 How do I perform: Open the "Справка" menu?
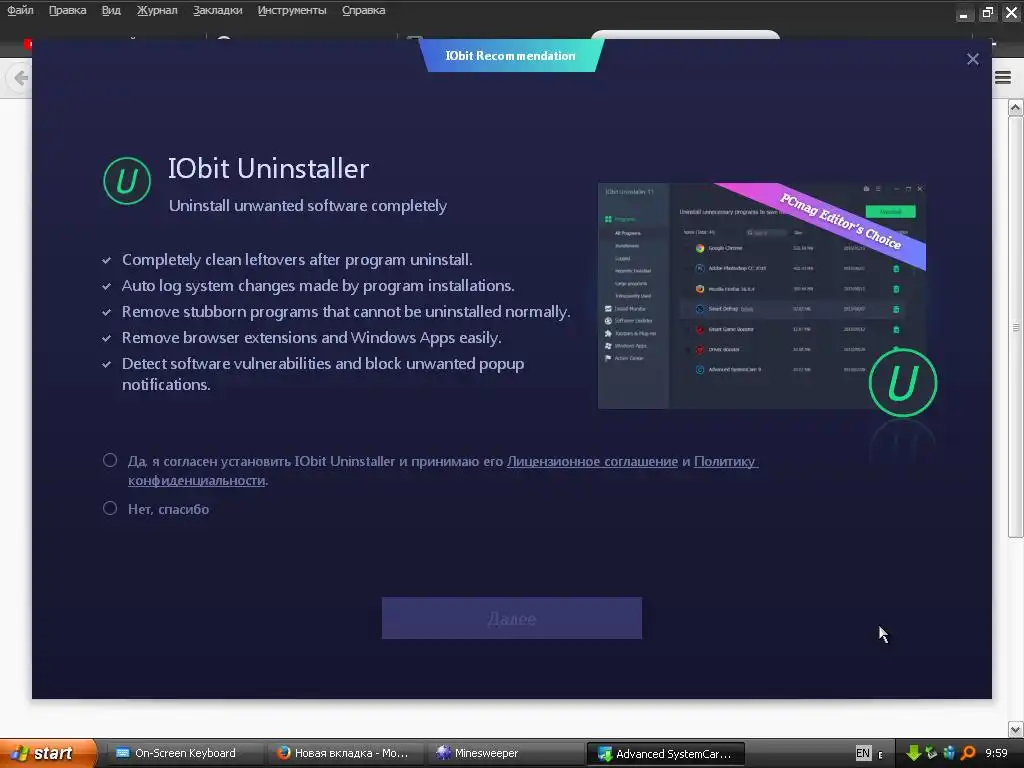[x=364, y=10]
